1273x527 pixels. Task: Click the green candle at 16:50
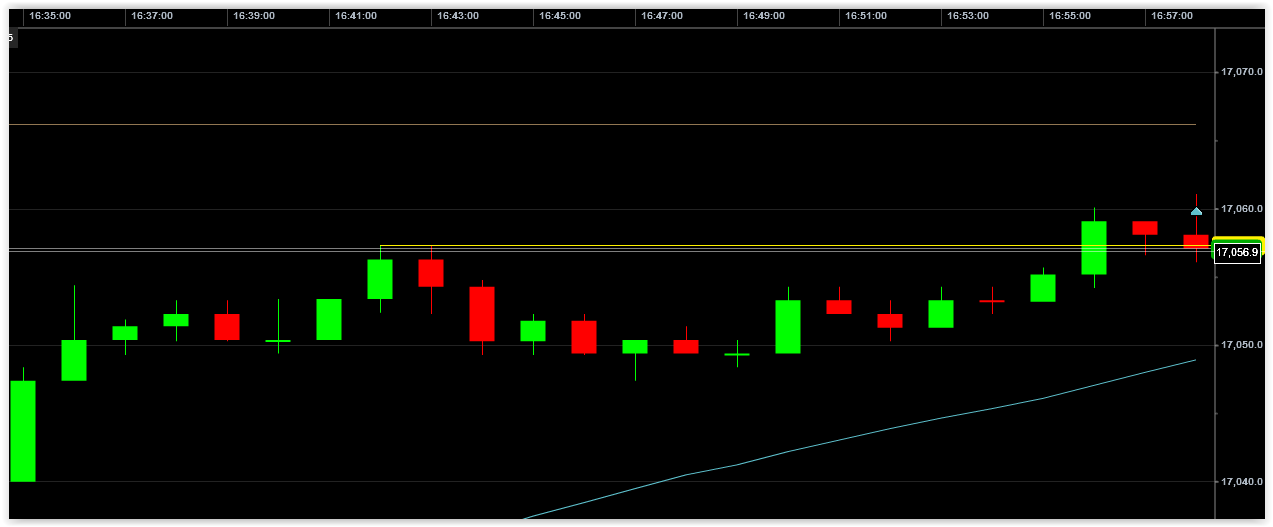[x=788, y=326]
